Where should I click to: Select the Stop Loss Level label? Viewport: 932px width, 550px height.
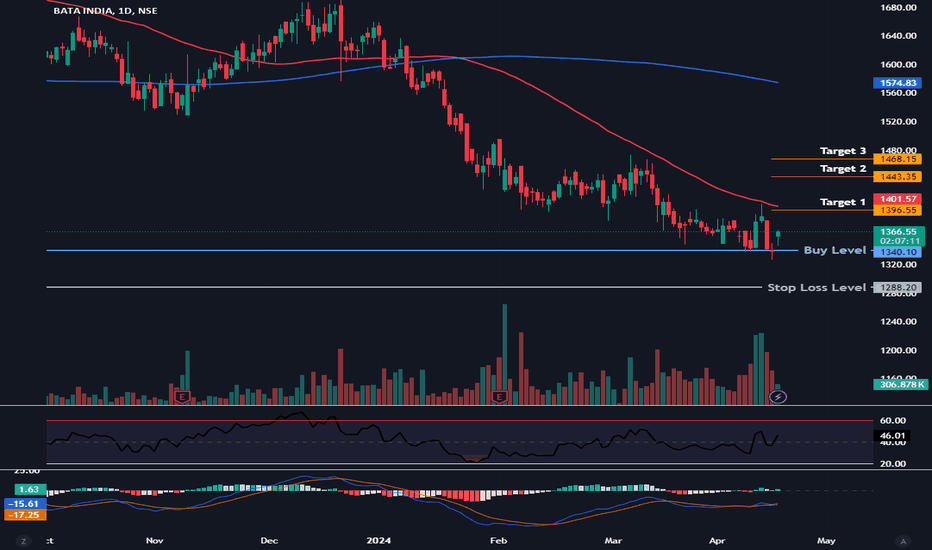click(x=817, y=288)
